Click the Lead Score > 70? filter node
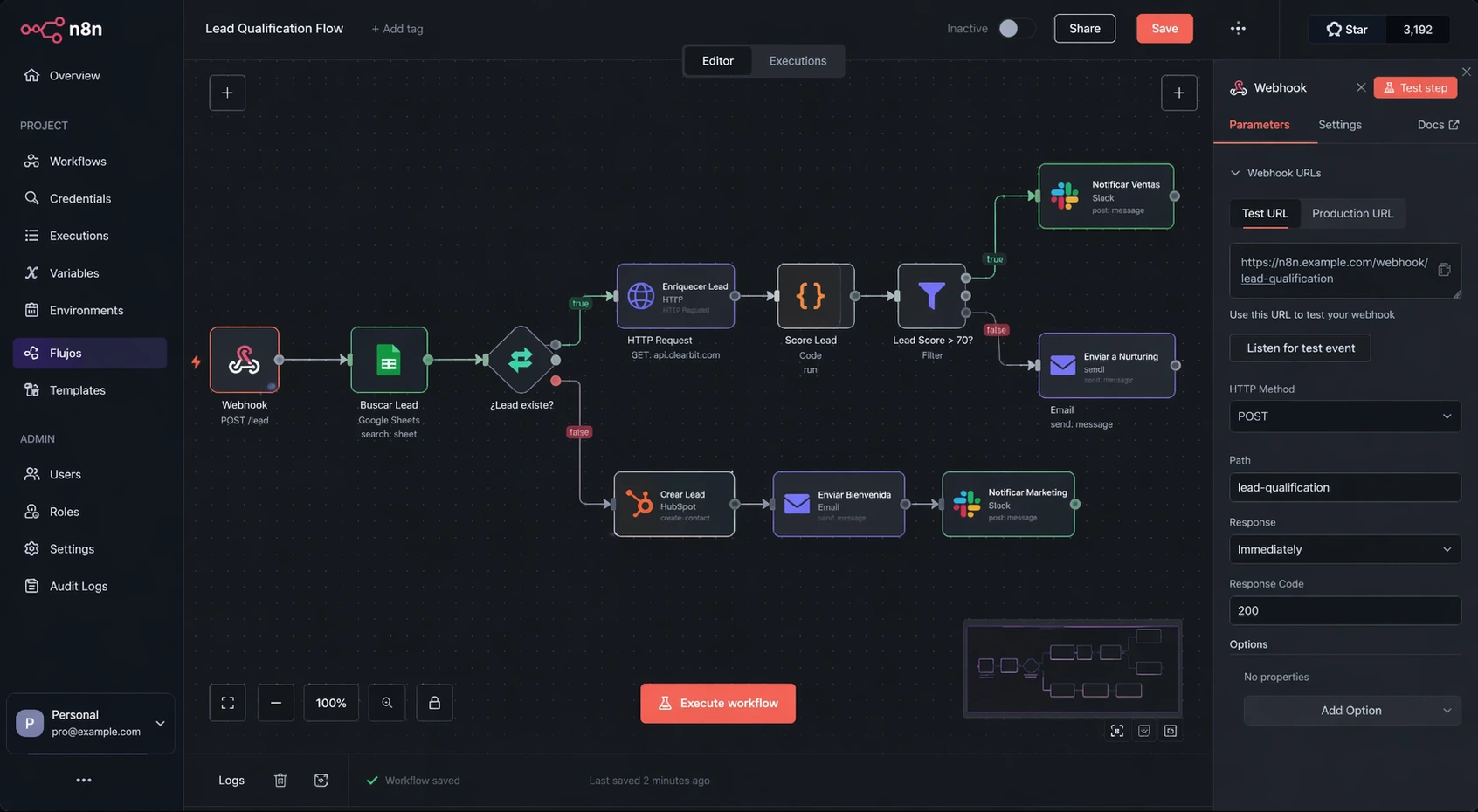Viewport: 1478px width, 812px height. [x=931, y=296]
